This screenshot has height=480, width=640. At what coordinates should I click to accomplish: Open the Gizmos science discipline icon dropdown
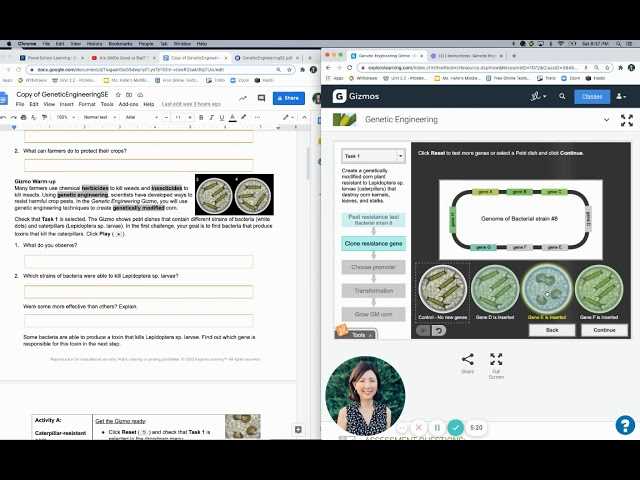tap(538, 96)
